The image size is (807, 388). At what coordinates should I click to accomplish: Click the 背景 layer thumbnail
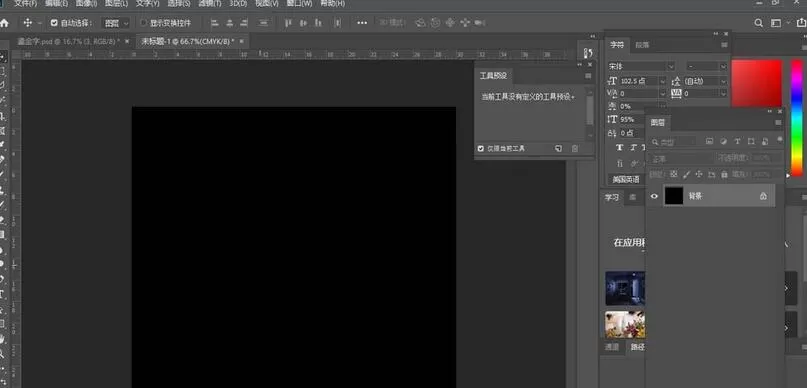[x=674, y=196]
